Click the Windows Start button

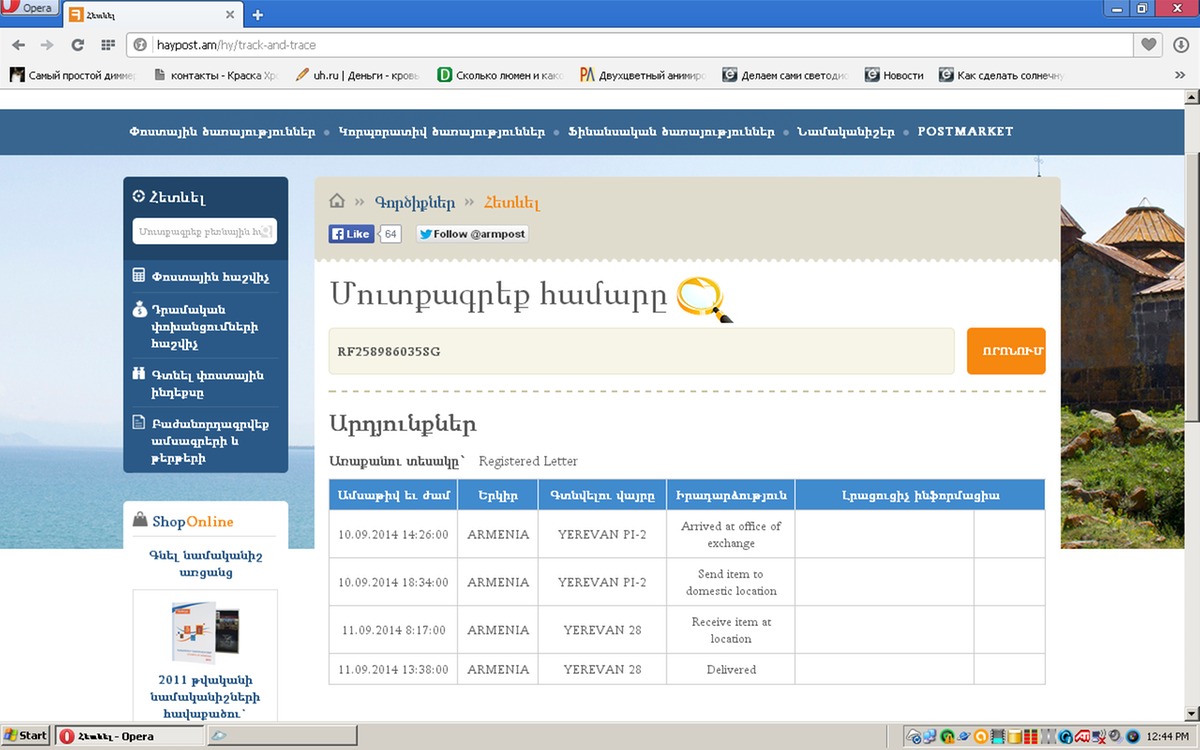click(26, 736)
